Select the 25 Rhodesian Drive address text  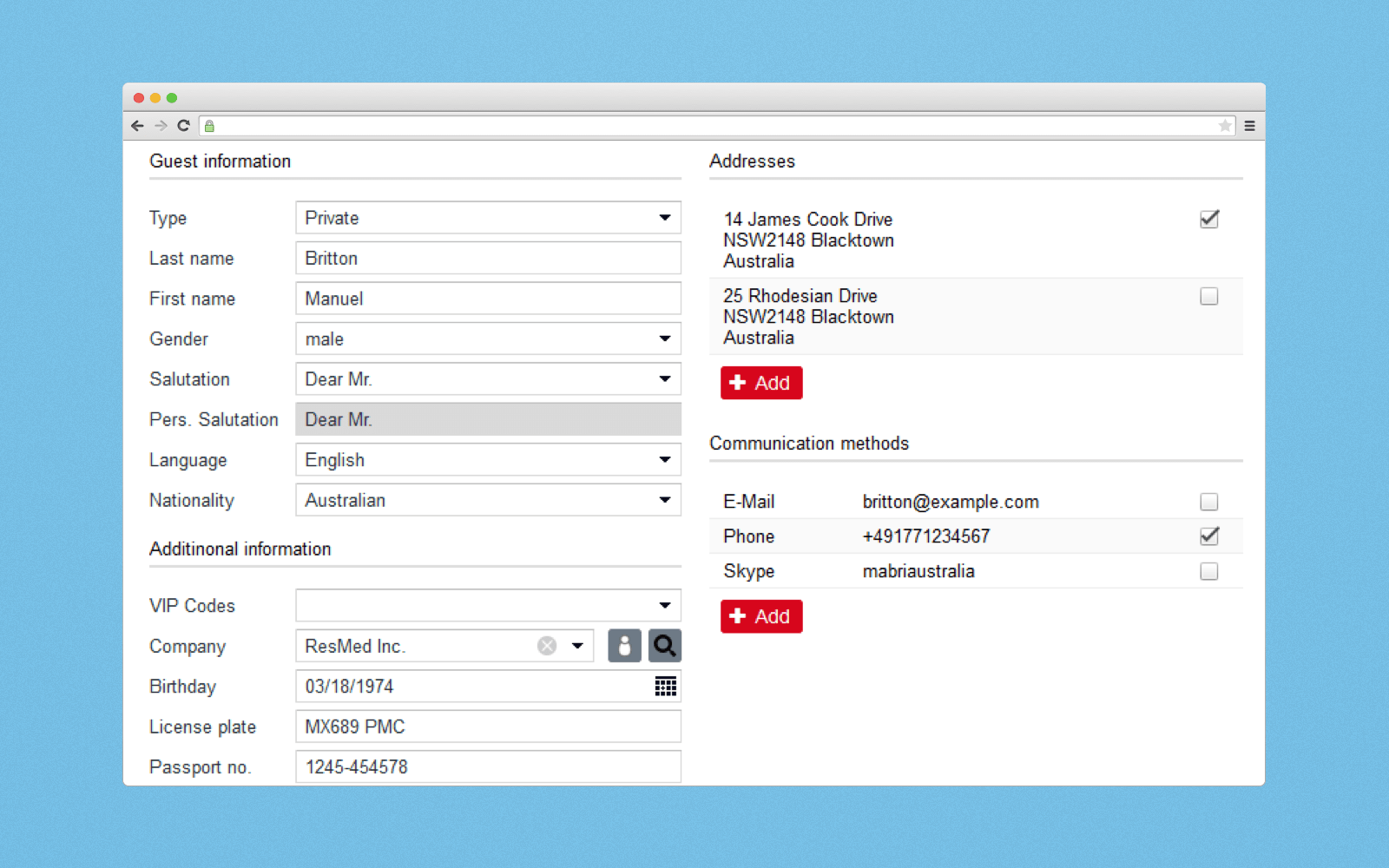click(x=808, y=317)
